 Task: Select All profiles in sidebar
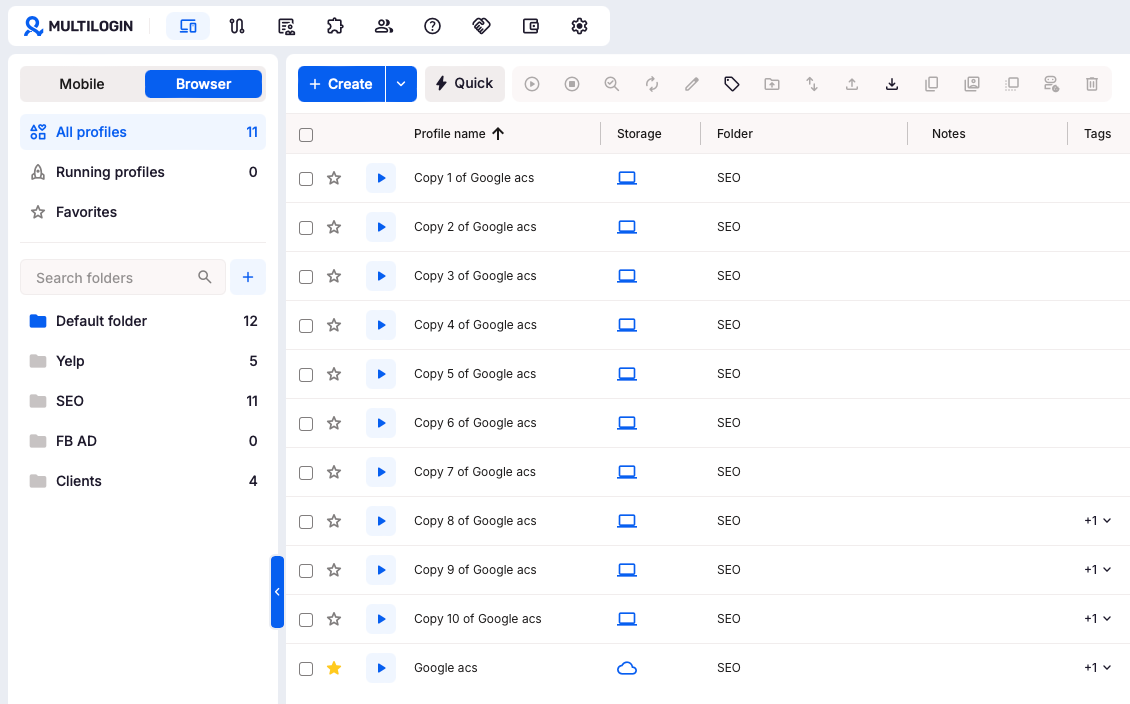(143, 133)
